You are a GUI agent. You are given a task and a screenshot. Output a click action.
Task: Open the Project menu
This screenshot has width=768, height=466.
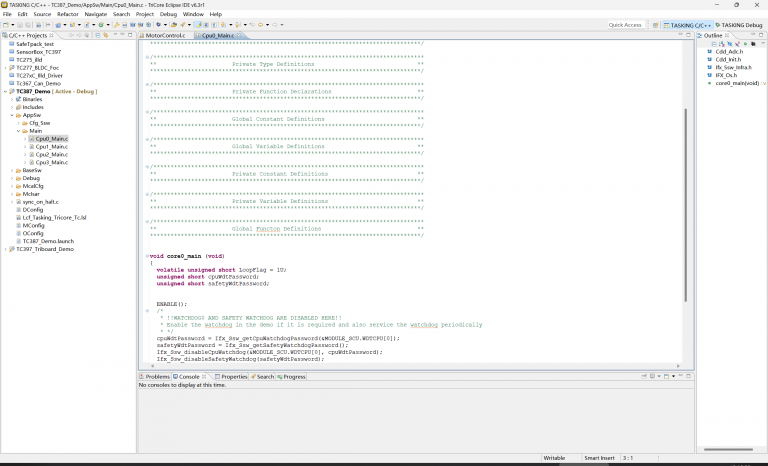(144, 14)
